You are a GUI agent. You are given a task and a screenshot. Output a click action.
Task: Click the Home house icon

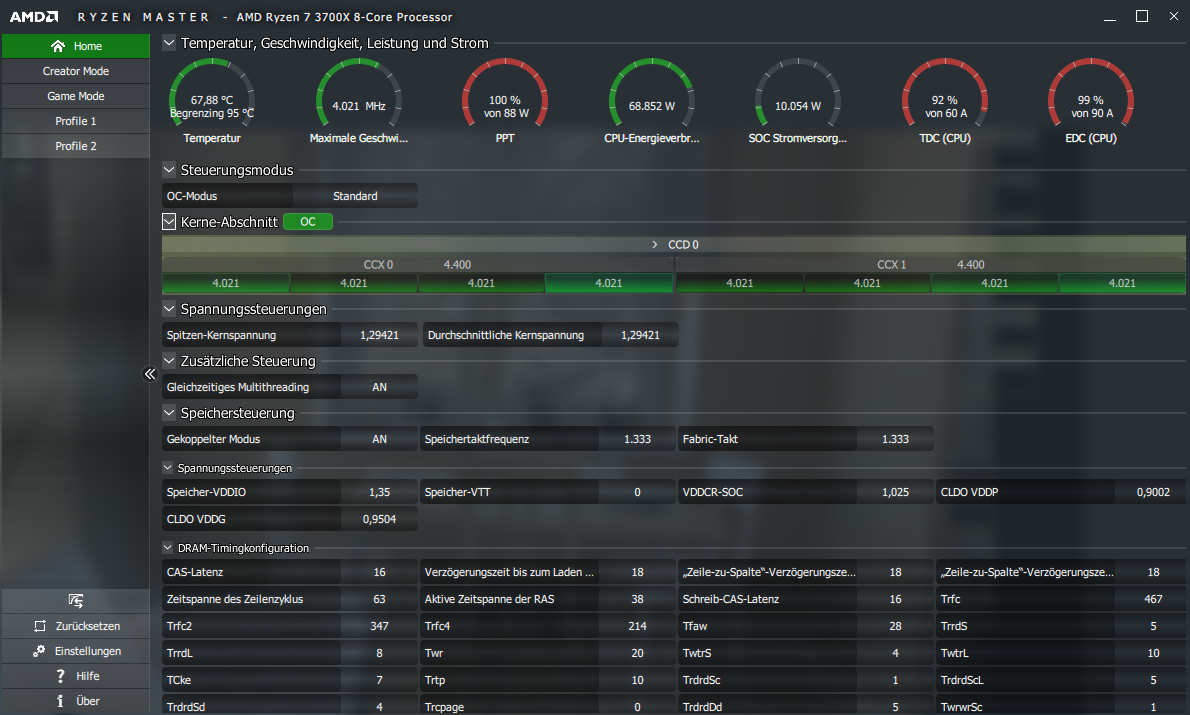58,46
